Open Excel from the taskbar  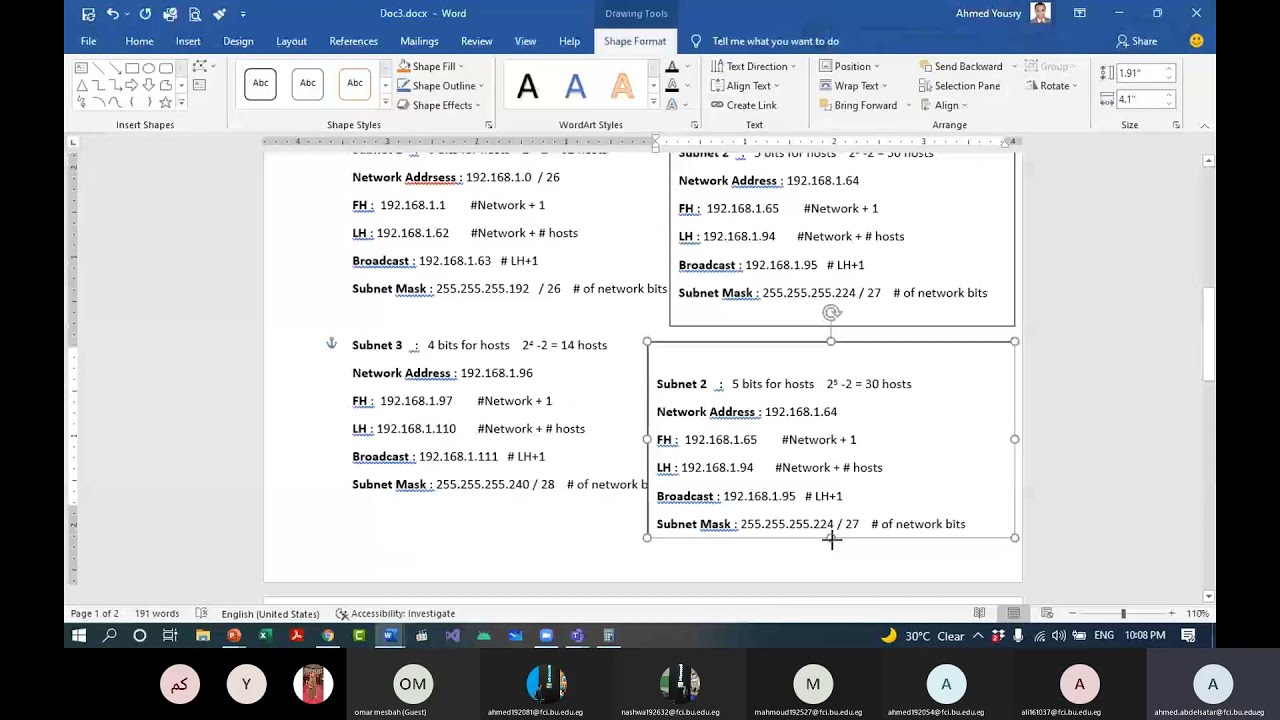pos(264,635)
